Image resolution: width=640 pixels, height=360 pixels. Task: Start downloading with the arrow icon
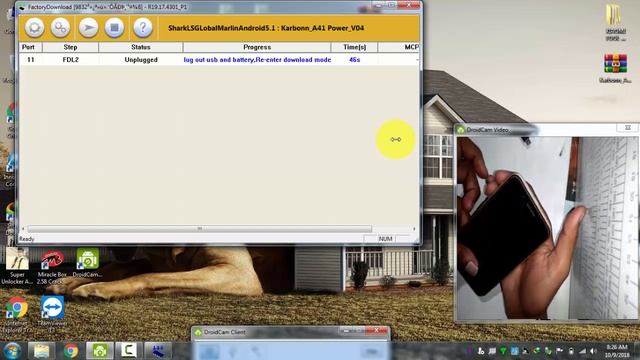88,28
